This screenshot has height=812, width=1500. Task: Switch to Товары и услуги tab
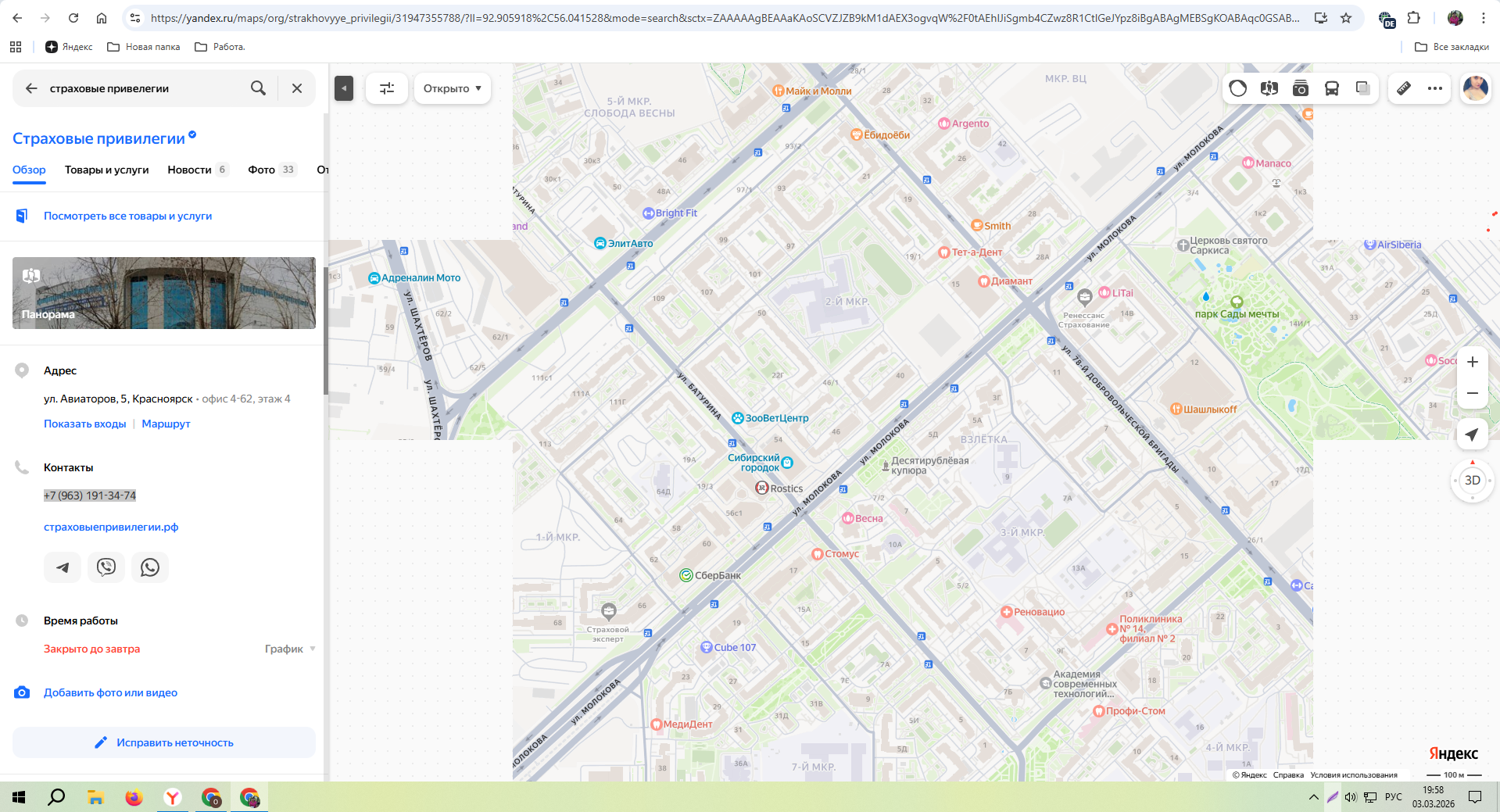pyautogui.click(x=106, y=170)
